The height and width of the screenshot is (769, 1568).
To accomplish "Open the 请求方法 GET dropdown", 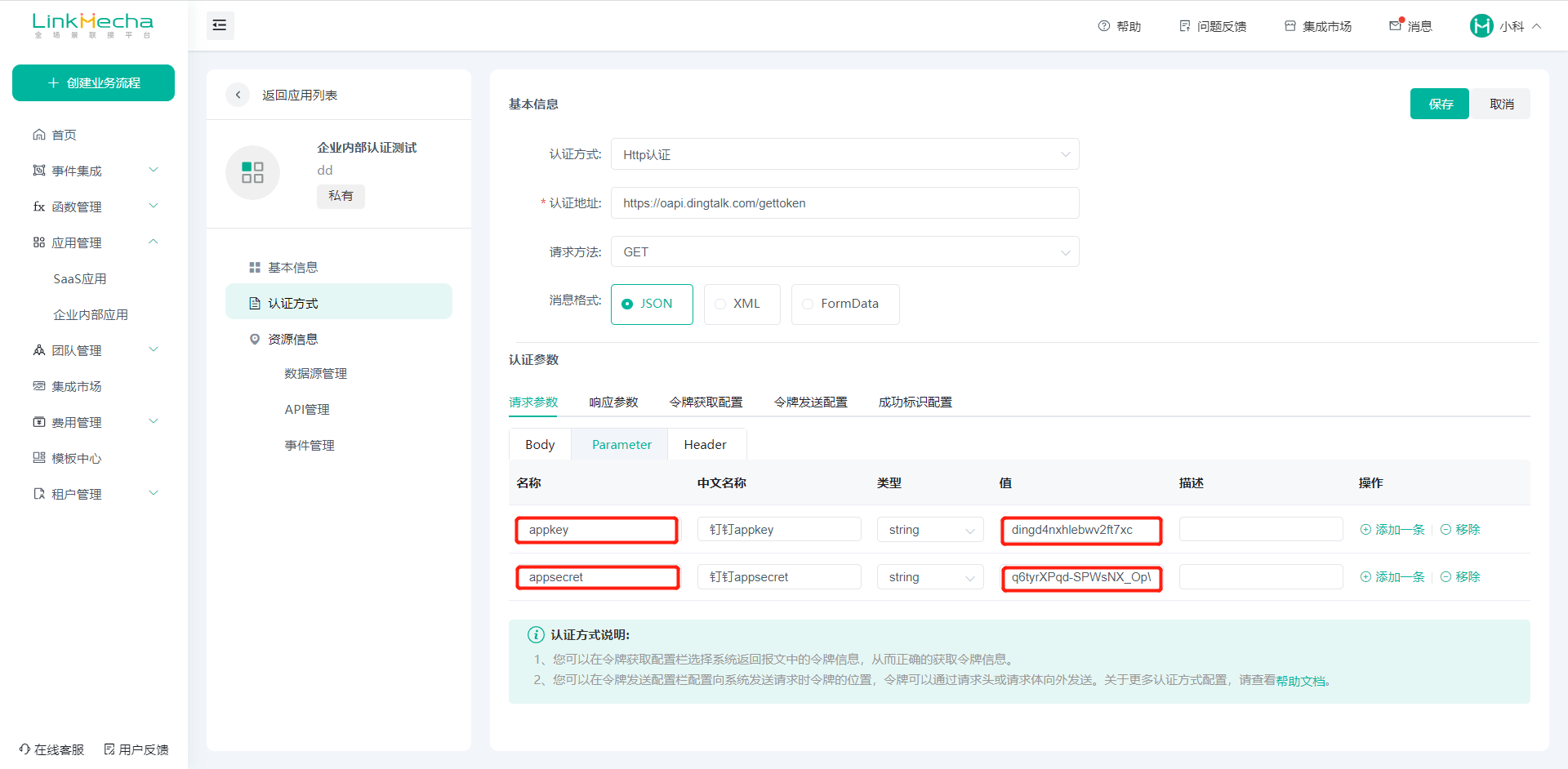I will click(x=845, y=252).
